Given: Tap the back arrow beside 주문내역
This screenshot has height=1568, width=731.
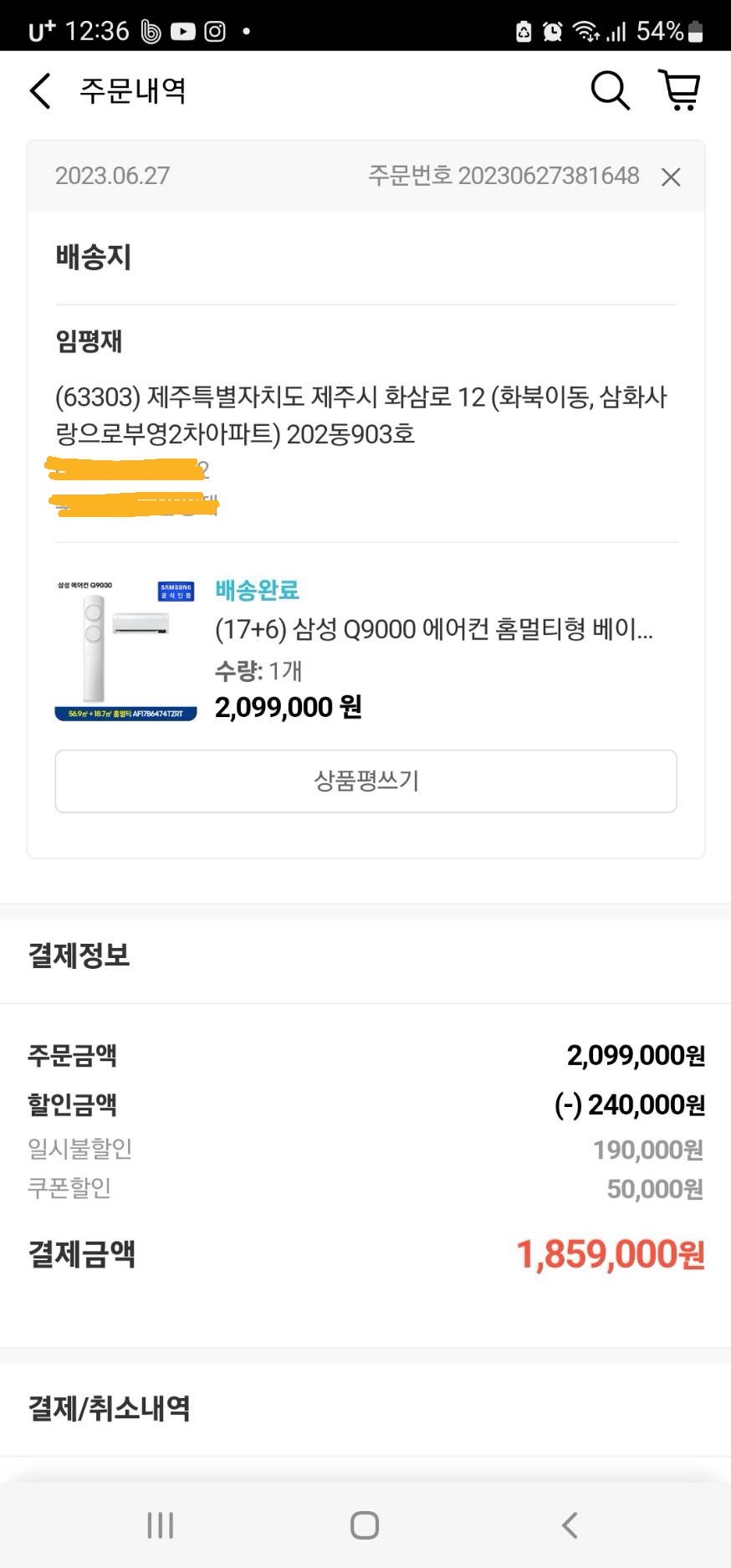Looking at the screenshot, I should 40,90.
